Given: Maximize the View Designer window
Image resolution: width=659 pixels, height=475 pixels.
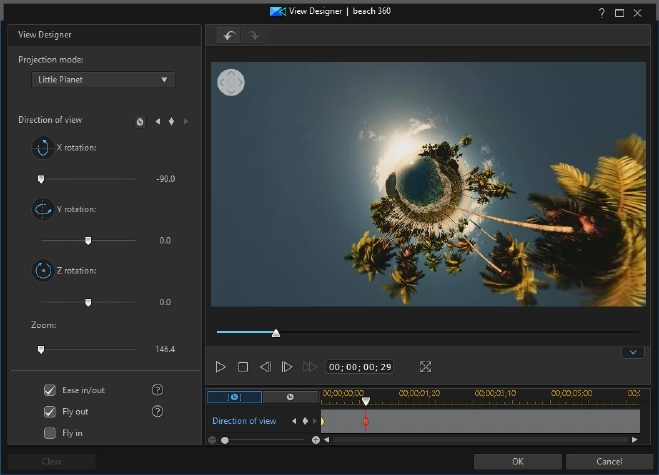Looking at the screenshot, I should [x=619, y=13].
